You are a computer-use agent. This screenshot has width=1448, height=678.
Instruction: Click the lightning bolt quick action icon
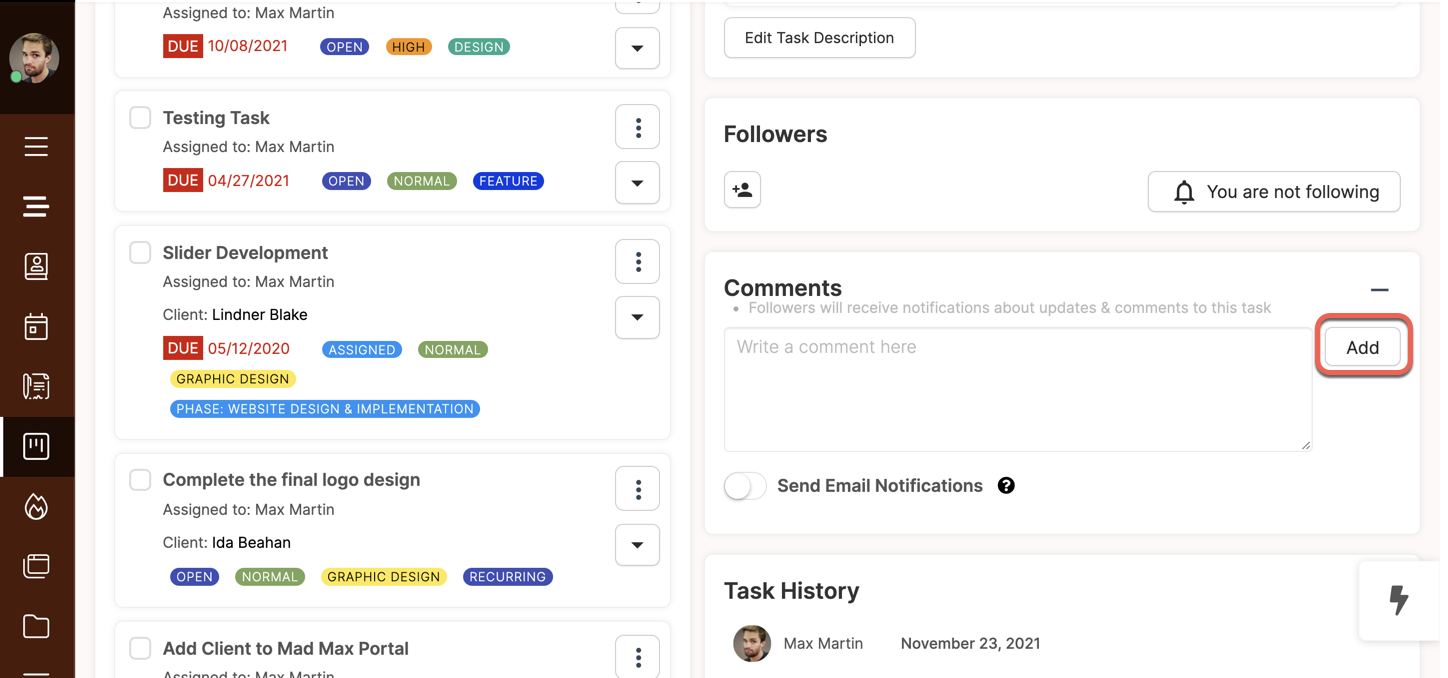[1399, 600]
